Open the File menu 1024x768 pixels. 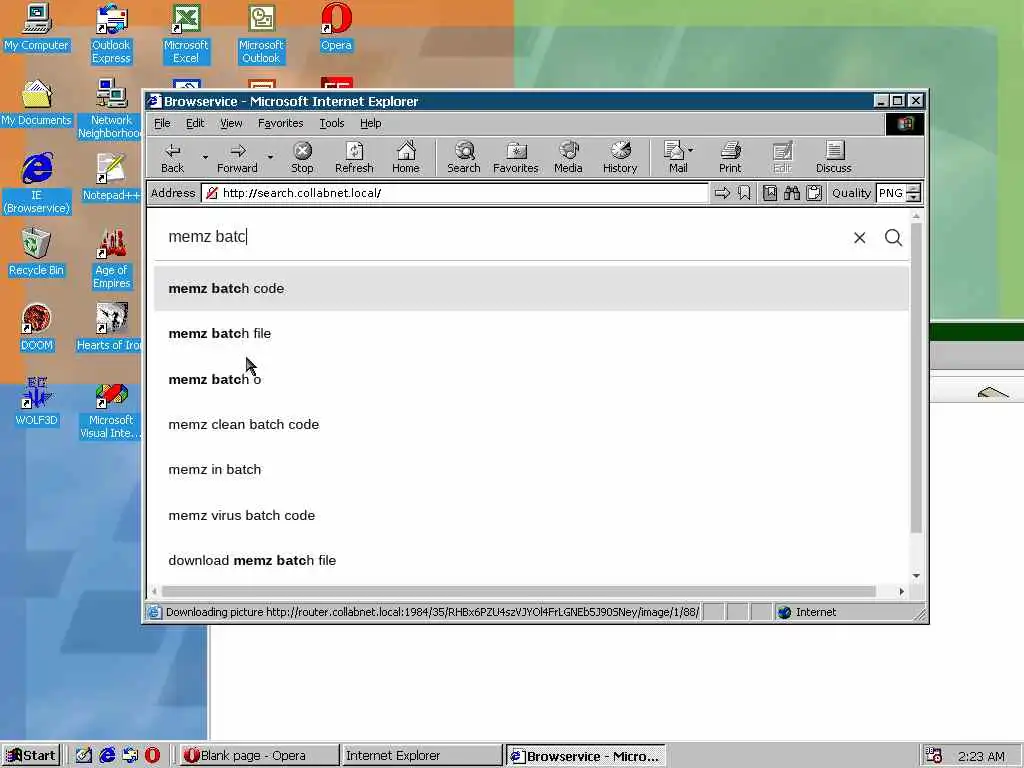(162, 123)
